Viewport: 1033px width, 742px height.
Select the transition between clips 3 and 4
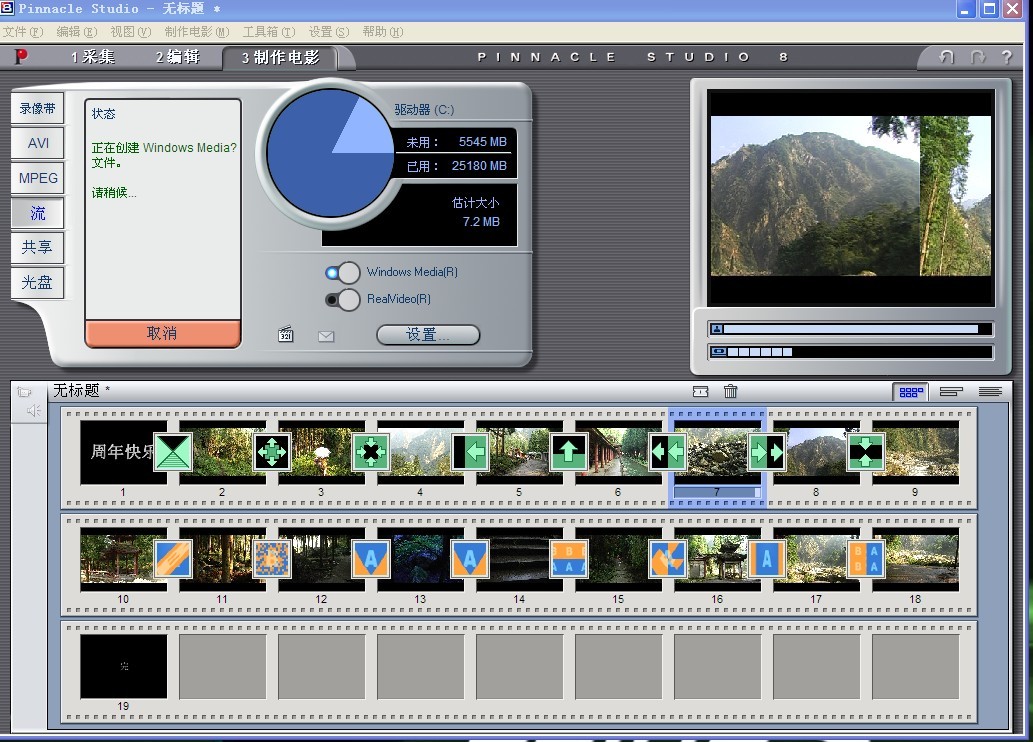tap(371, 452)
